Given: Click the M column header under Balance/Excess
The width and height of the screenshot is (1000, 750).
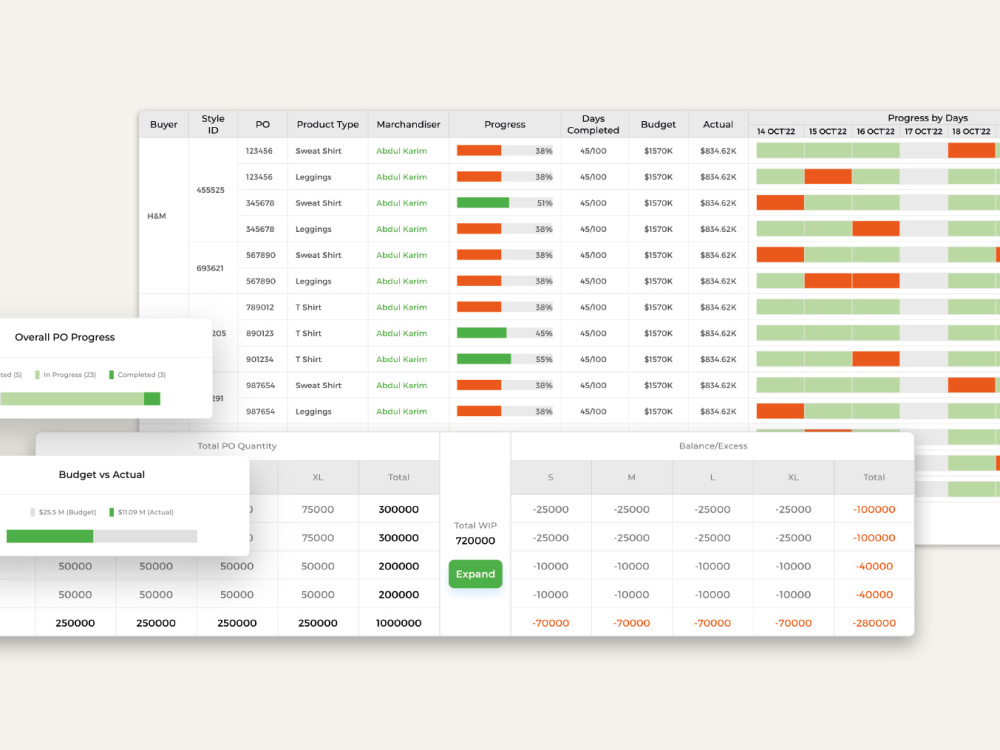Looking at the screenshot, I should (631, 477).
